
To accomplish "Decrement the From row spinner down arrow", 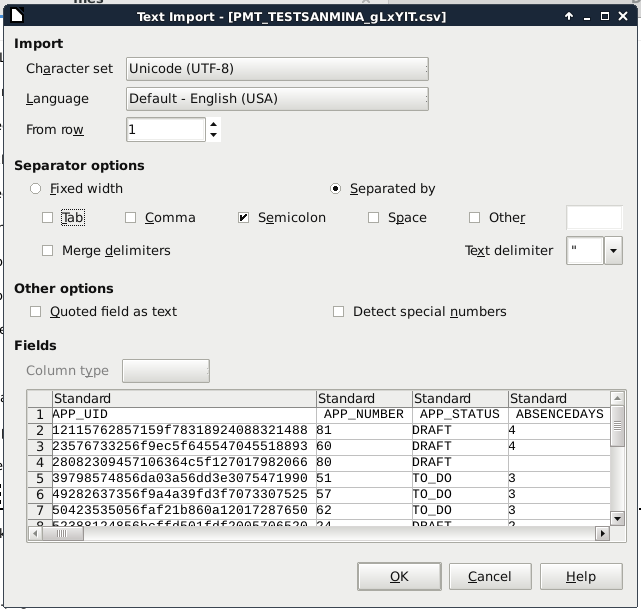I will point(213,136).
